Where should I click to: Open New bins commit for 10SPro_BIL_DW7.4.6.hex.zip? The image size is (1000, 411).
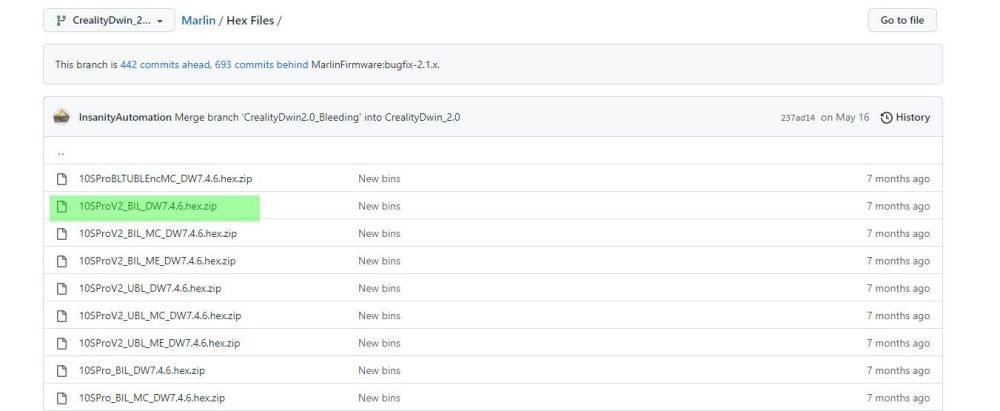pos(379,371)
